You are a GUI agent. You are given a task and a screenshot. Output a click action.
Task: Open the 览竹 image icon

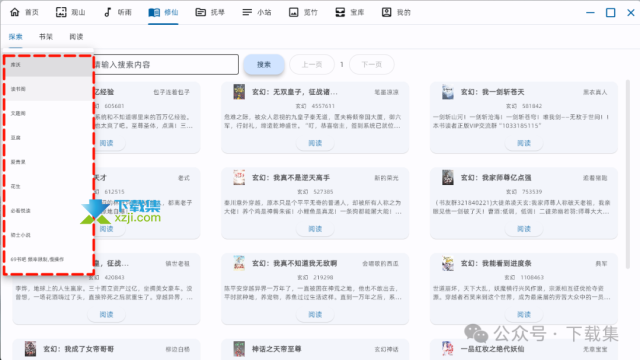tap(293, 12)
